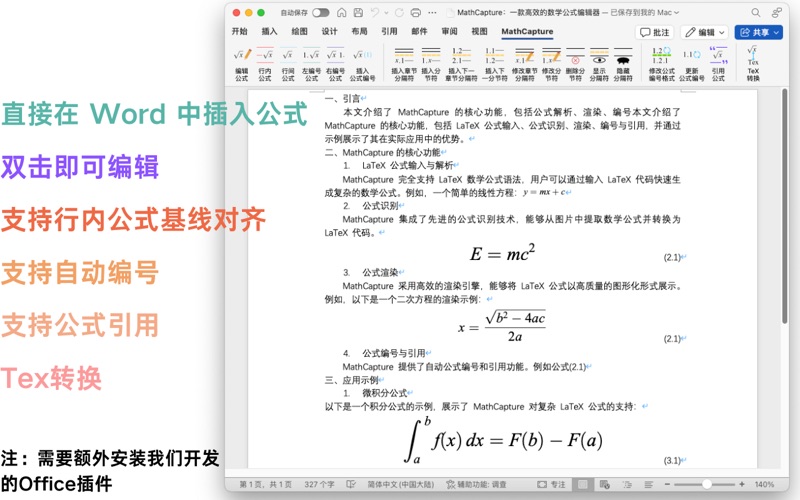The image size is (800, 500).
Task: Click language 简体中文(中国大陆) in status bar
Action: (x=401, y=484)
